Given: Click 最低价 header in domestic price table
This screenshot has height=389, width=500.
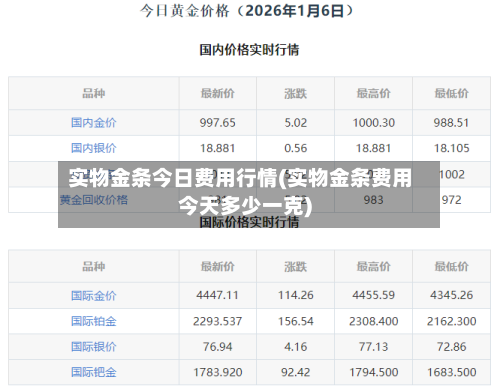Looking at the screenshot, I should coord(452,93).
